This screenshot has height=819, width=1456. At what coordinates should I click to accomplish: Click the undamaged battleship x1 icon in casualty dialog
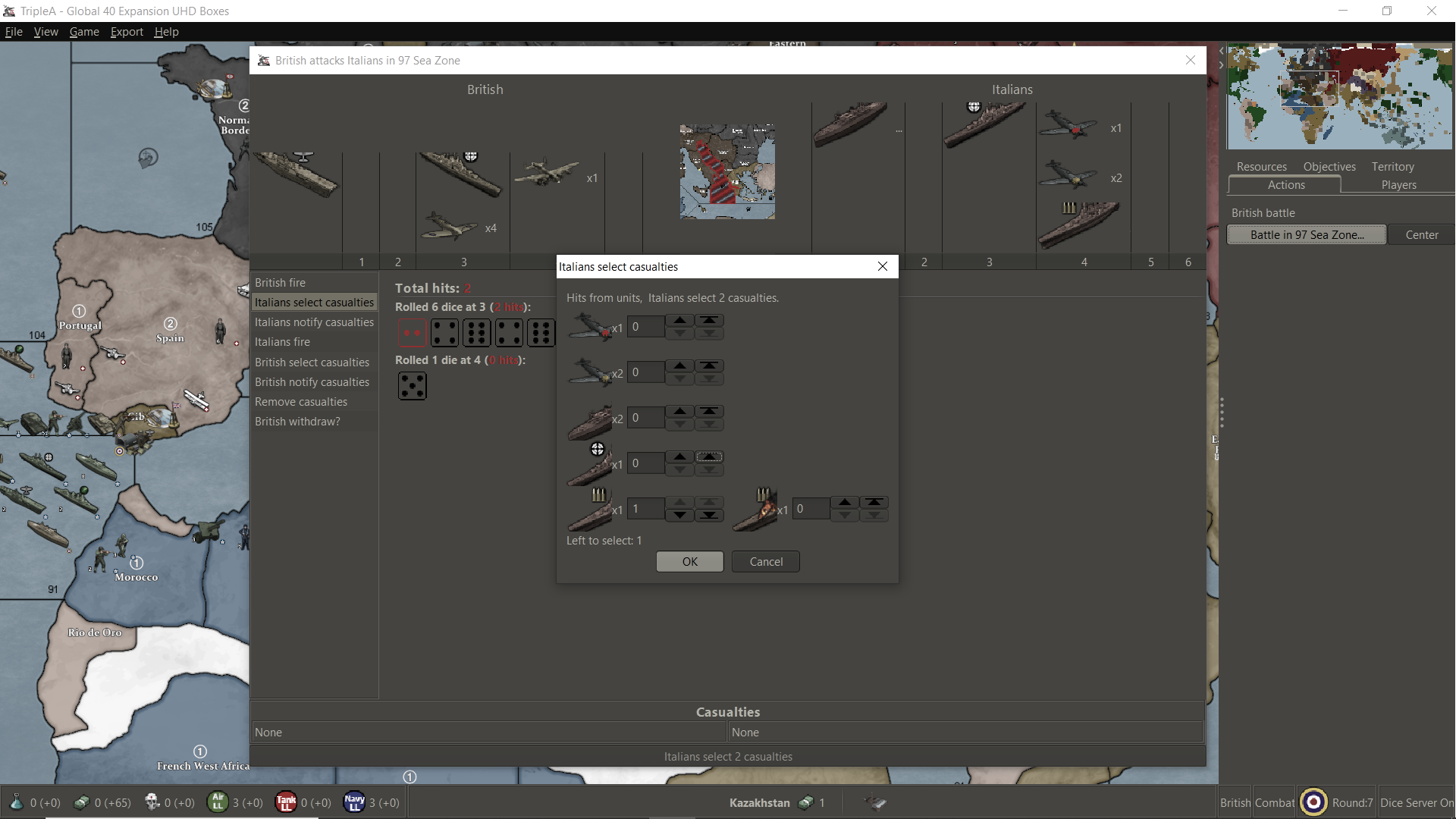tap(590, 510)
